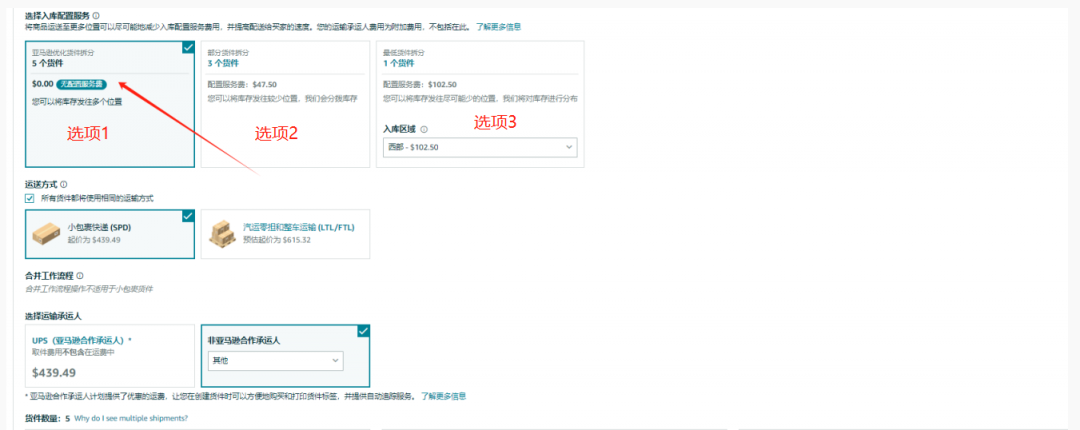The width and height of the screenshot is (1080, 430).
Task: Click the 合并工作流程操作不适用于小包裹货件 note
Action: [x=89, y=289]
